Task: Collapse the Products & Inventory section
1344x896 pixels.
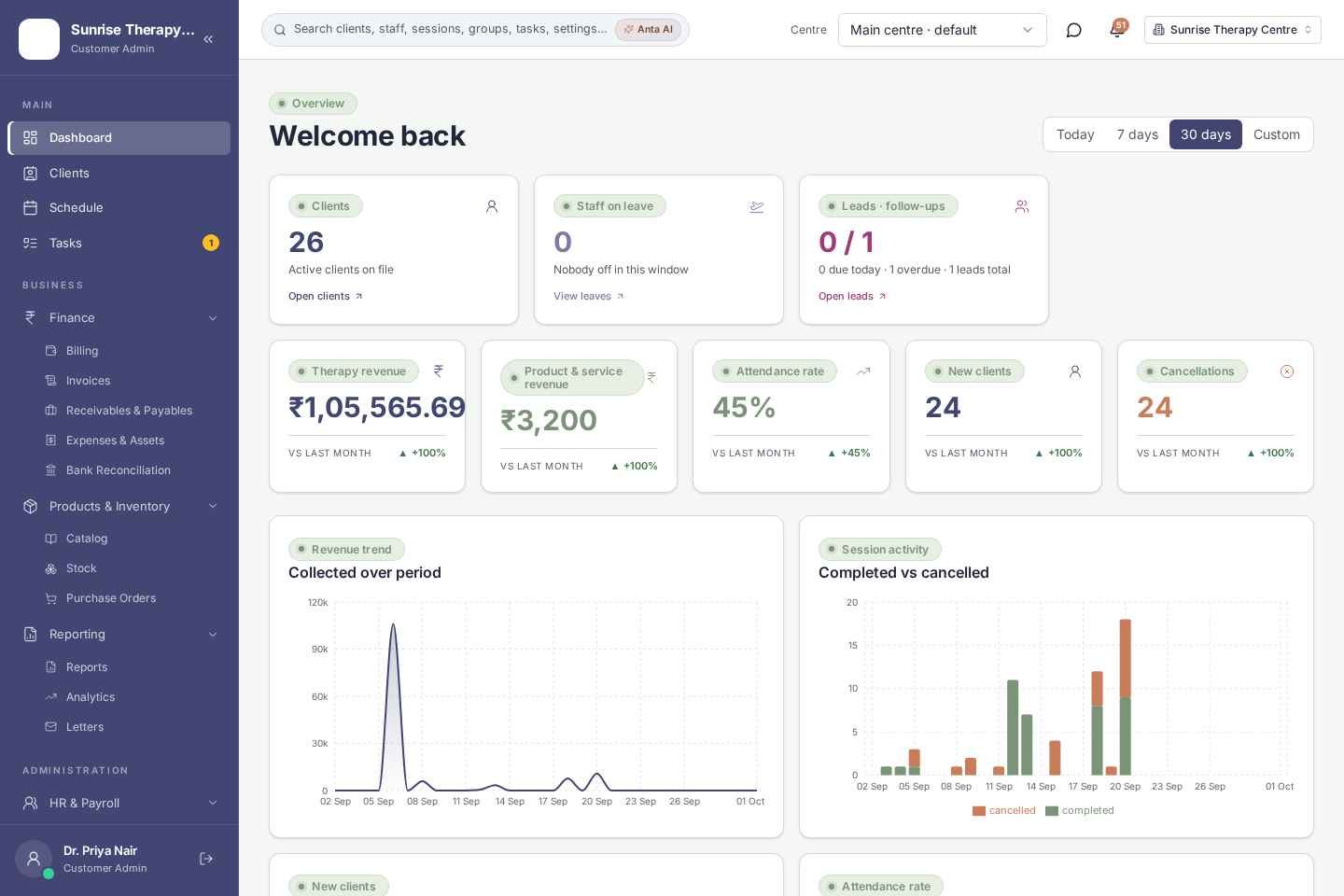Action: pos(213,507)
